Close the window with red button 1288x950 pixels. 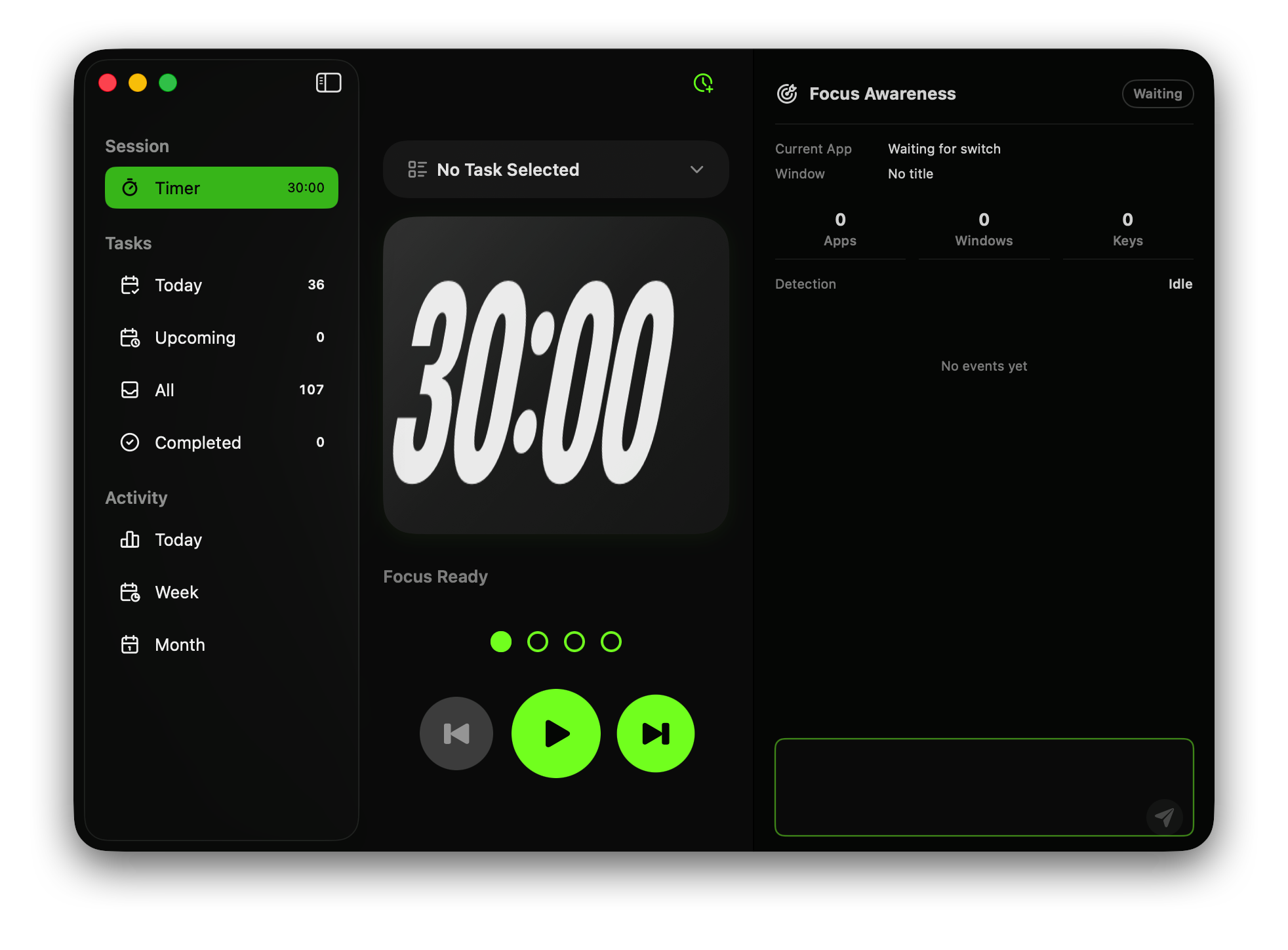pos(108,83)
